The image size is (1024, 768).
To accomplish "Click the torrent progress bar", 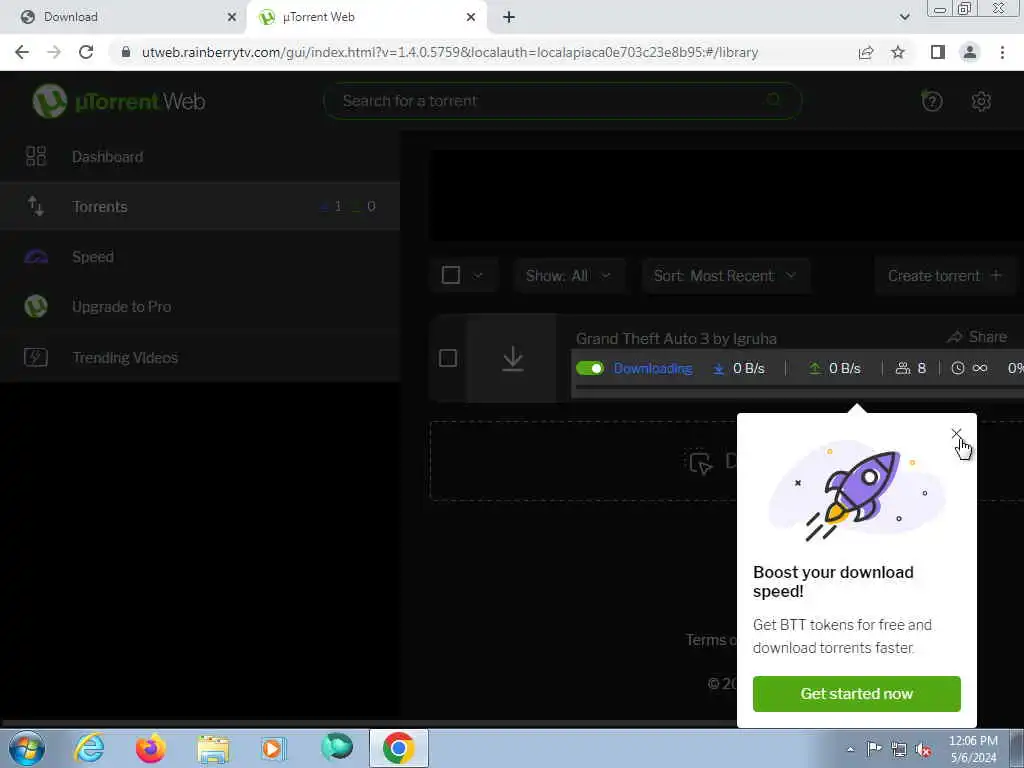I will point(797,387).
